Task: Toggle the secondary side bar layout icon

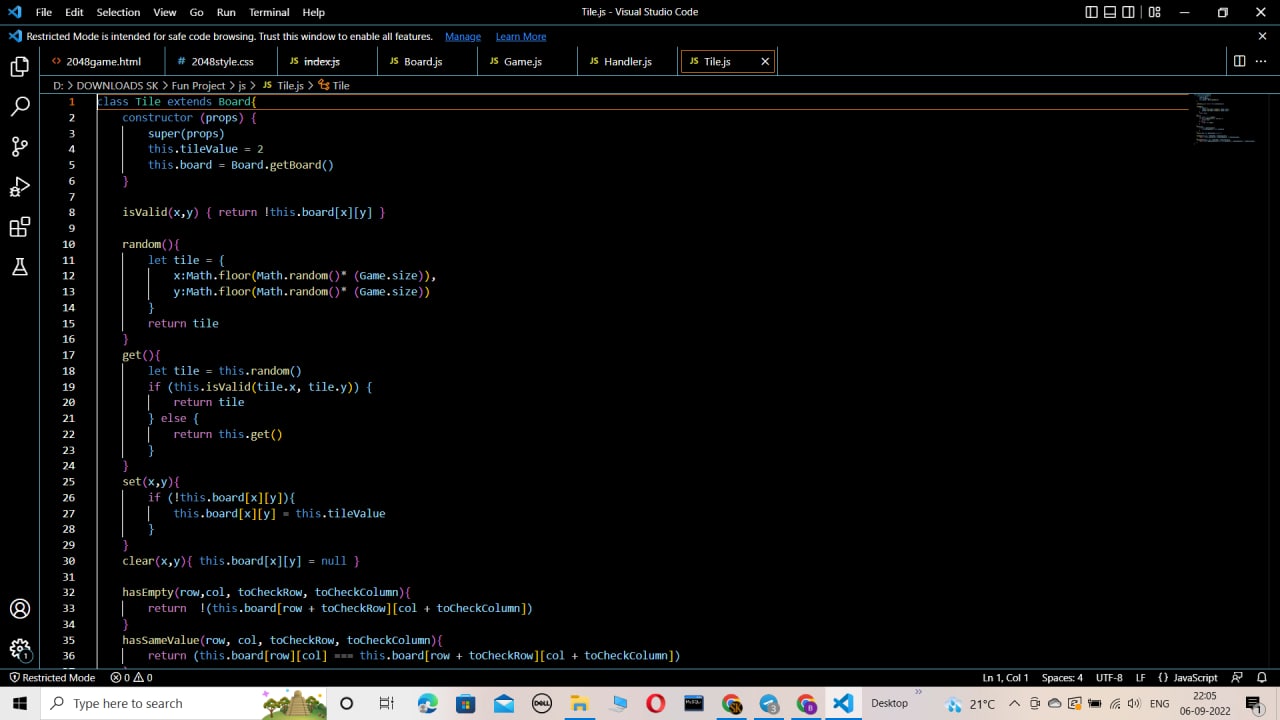Action: pyautogui.click(x=1128, y=12)
